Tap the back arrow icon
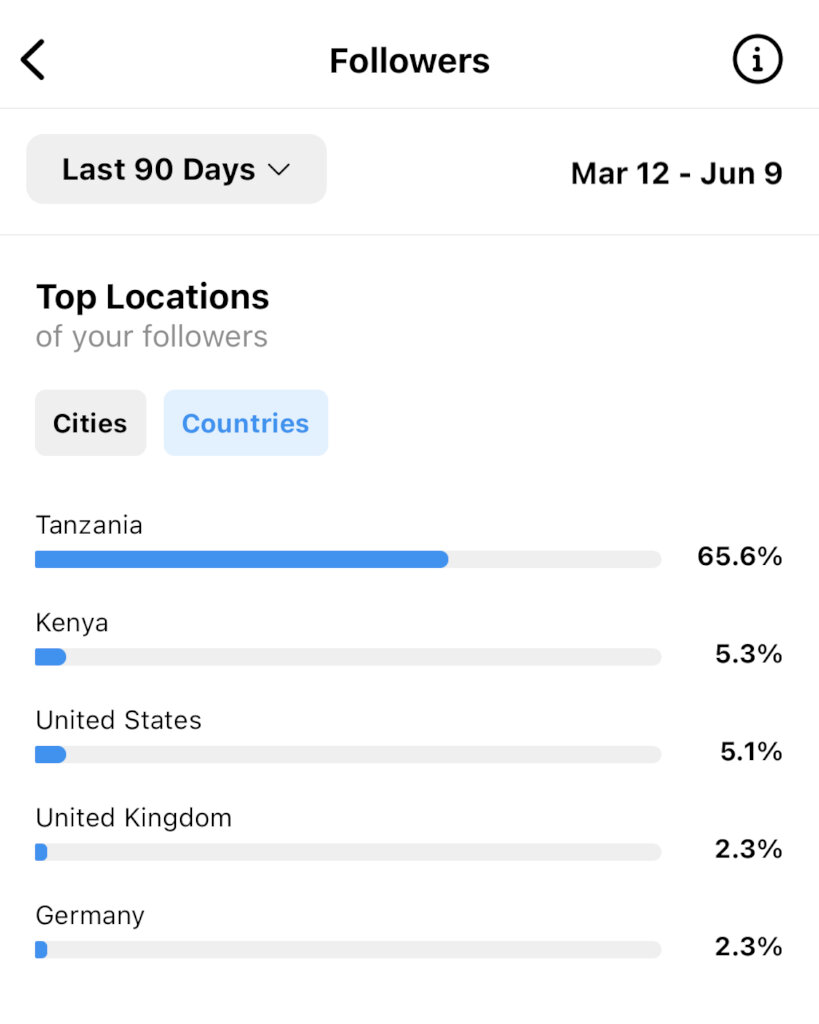Image resolution: width=819 pixels, height=1024 pixels. [34, 61]
